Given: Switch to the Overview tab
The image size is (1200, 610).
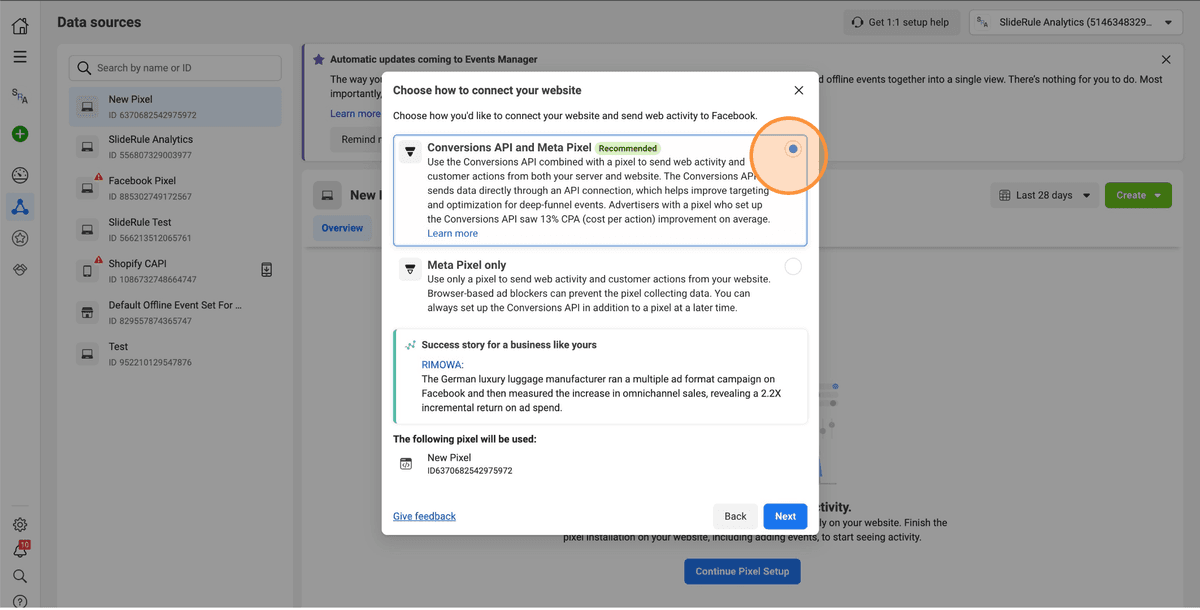Looking at the screenshot, I should click(342, 228).
